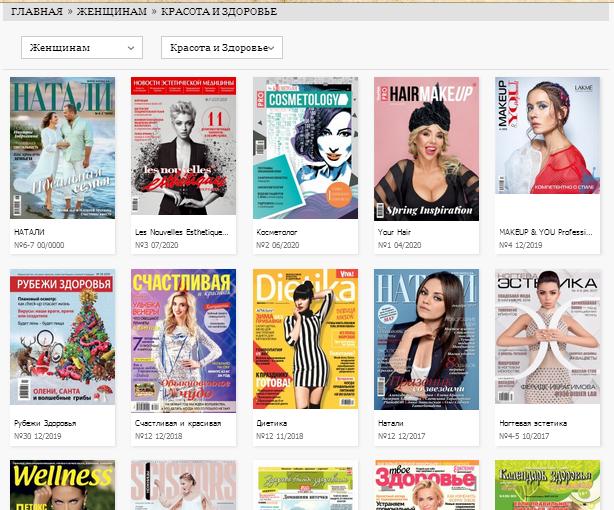Open the Натали №12 12/2017 cover

point(426,340)
